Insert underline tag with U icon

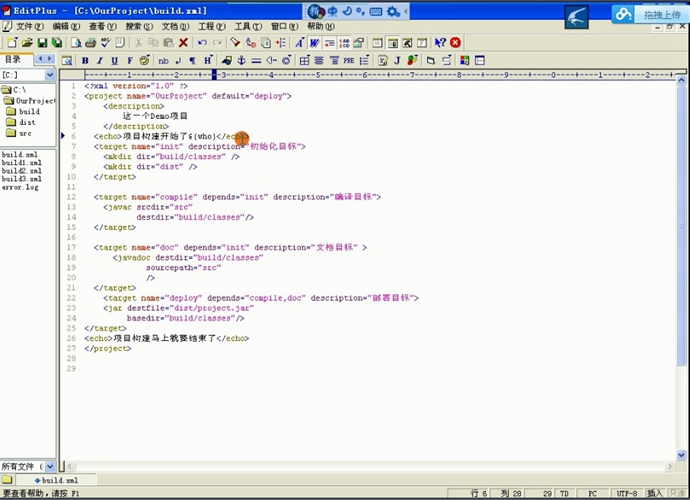point(114,61)
